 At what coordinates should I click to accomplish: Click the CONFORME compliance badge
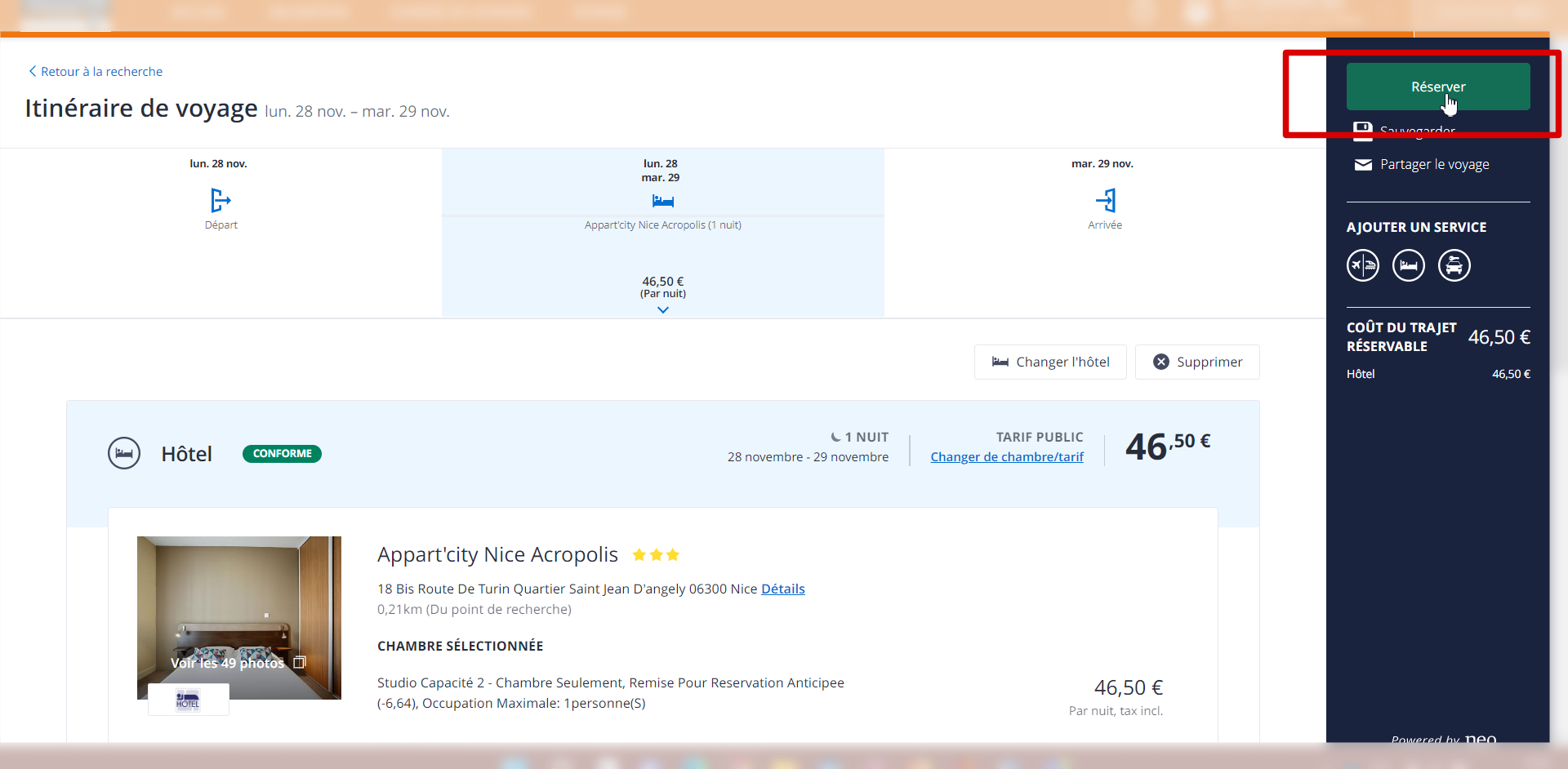coord(282,454)
